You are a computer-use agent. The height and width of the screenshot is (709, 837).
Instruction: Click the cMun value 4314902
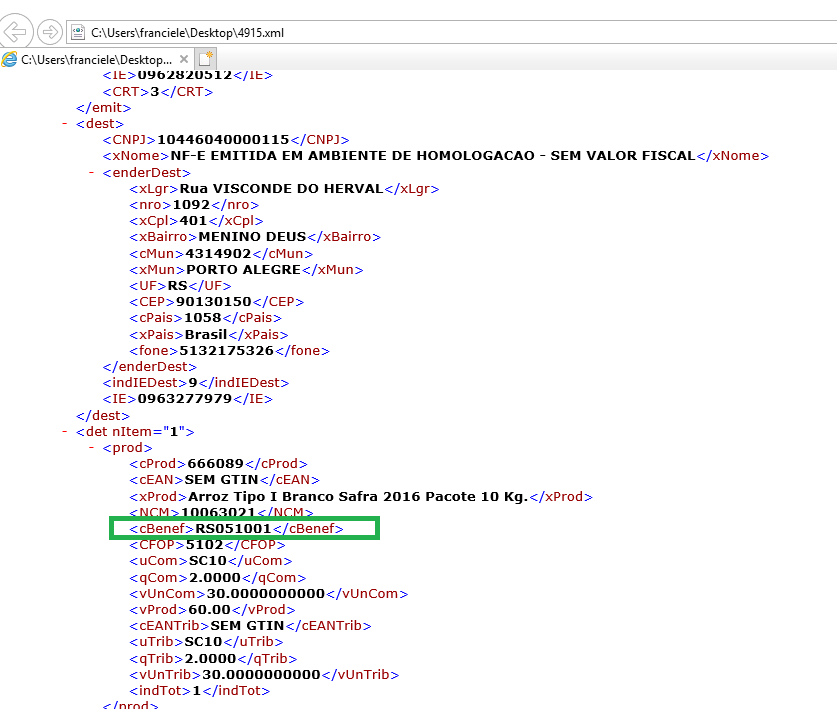(x=218, y=254)
